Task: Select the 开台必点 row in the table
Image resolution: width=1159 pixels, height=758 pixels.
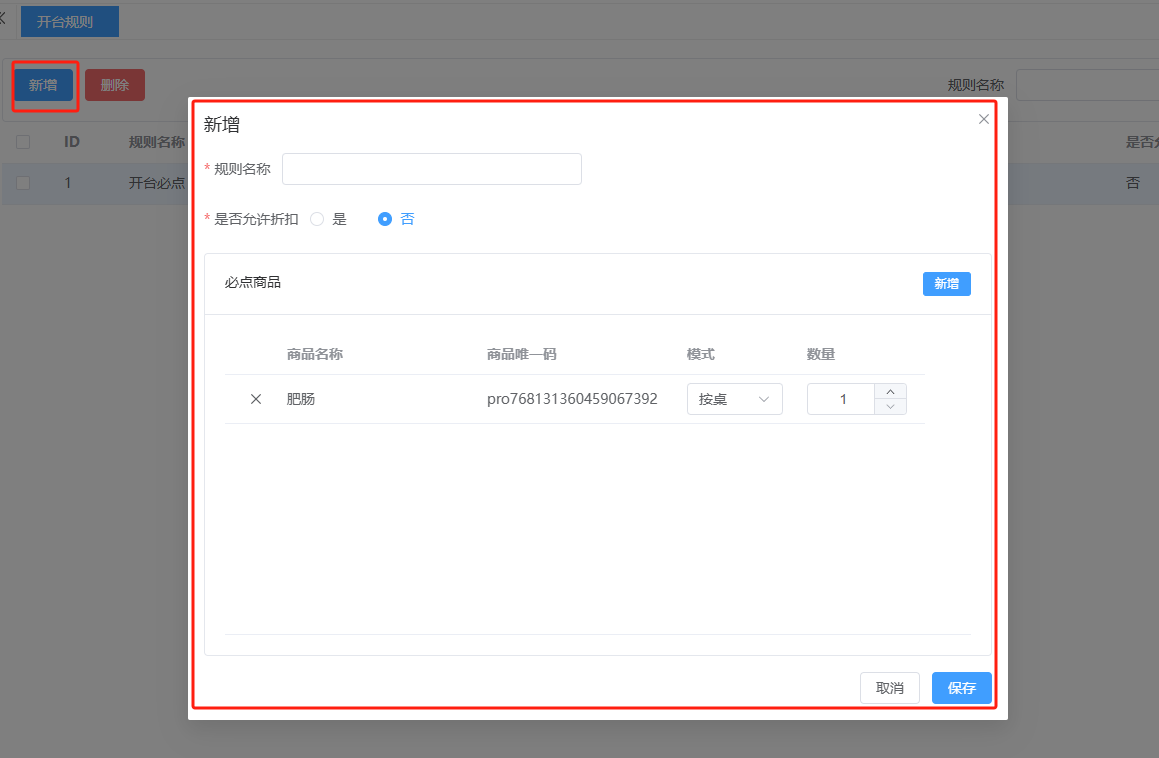Action: tap(157, 183)
